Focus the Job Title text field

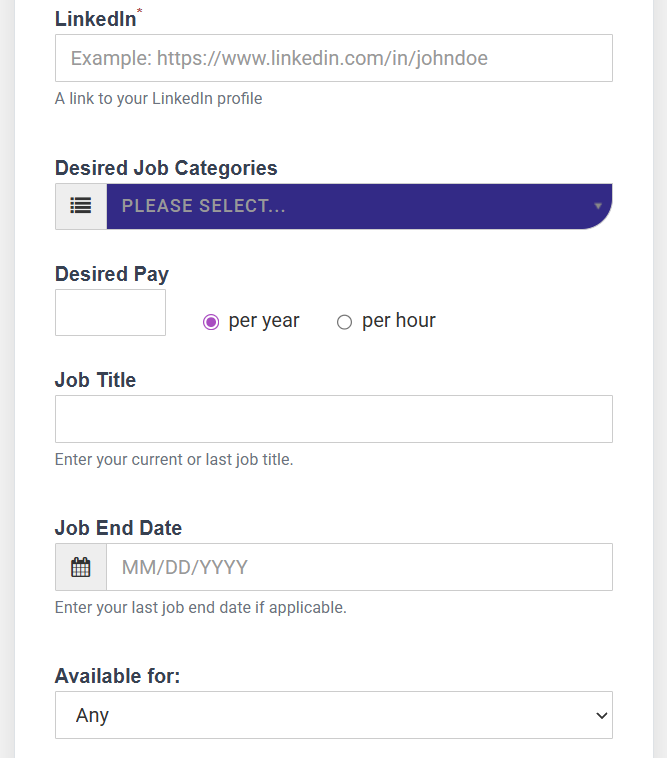(333, 419)
